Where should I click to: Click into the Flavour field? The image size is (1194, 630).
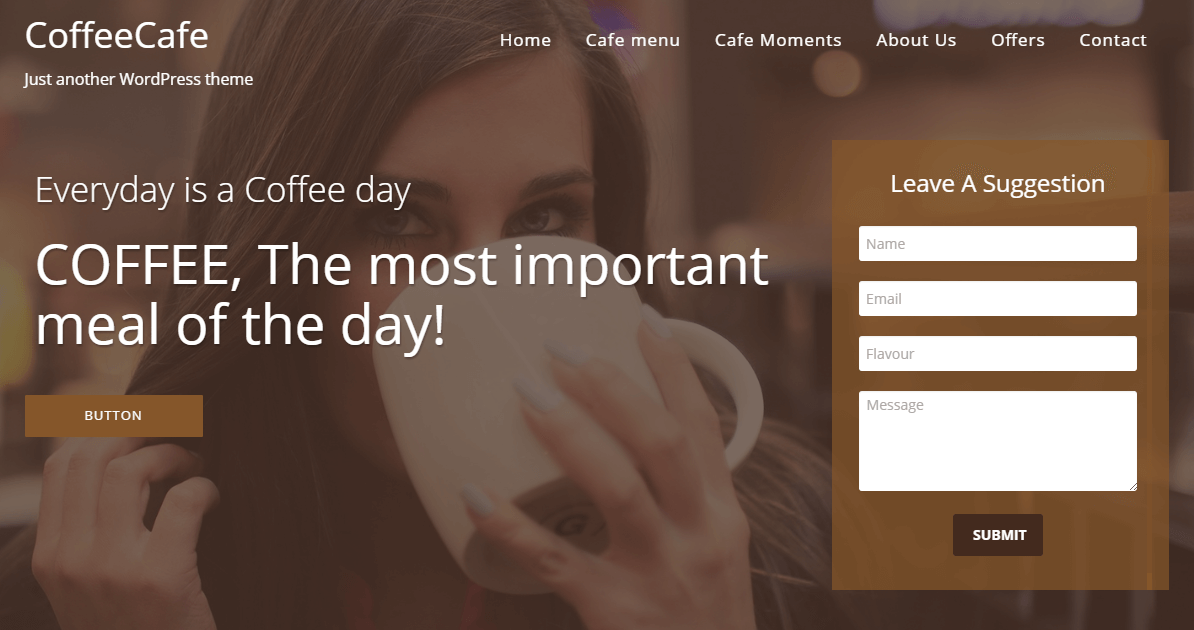point(998,353)
